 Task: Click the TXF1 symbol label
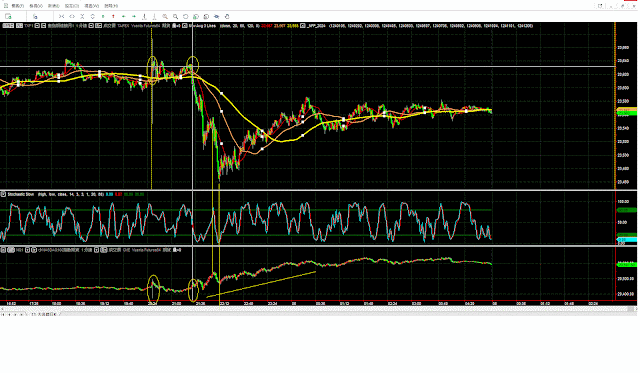[x=29, y=25]
